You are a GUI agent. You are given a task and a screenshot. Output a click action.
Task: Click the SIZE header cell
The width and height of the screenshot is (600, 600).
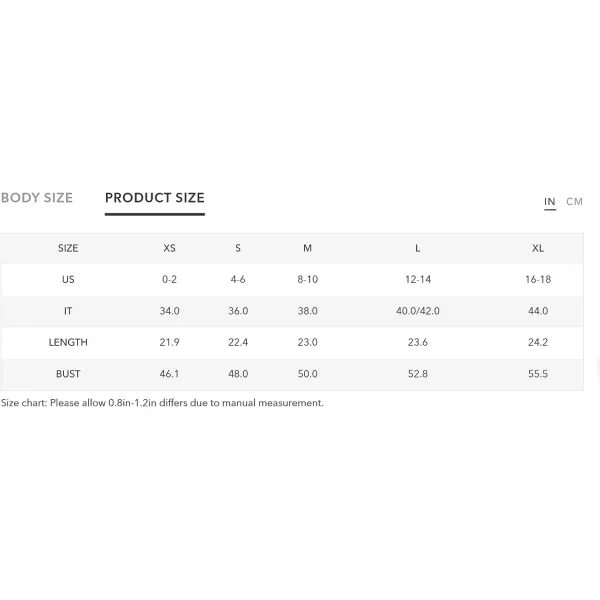(68, 248)
